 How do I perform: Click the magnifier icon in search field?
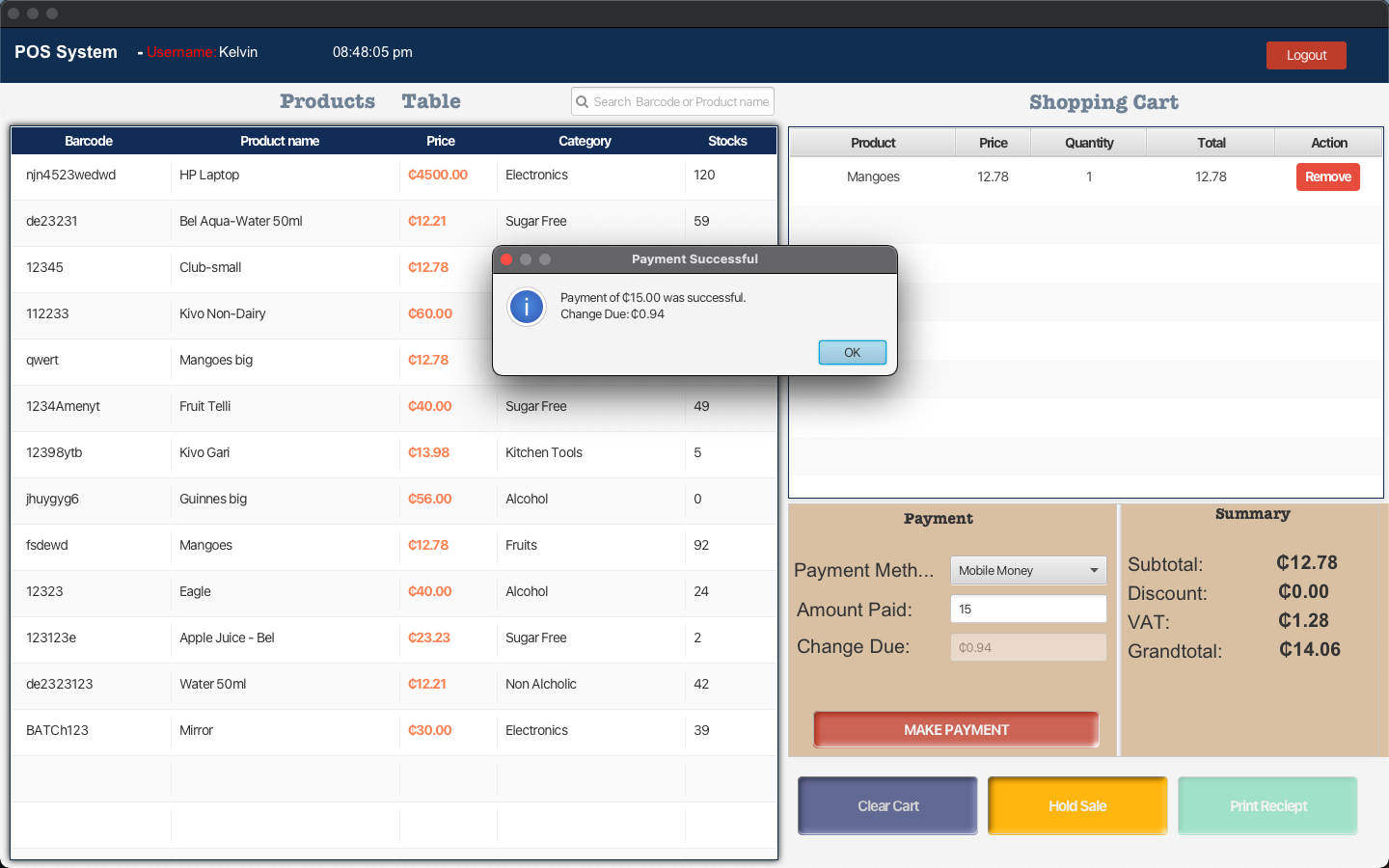point(583,101)
